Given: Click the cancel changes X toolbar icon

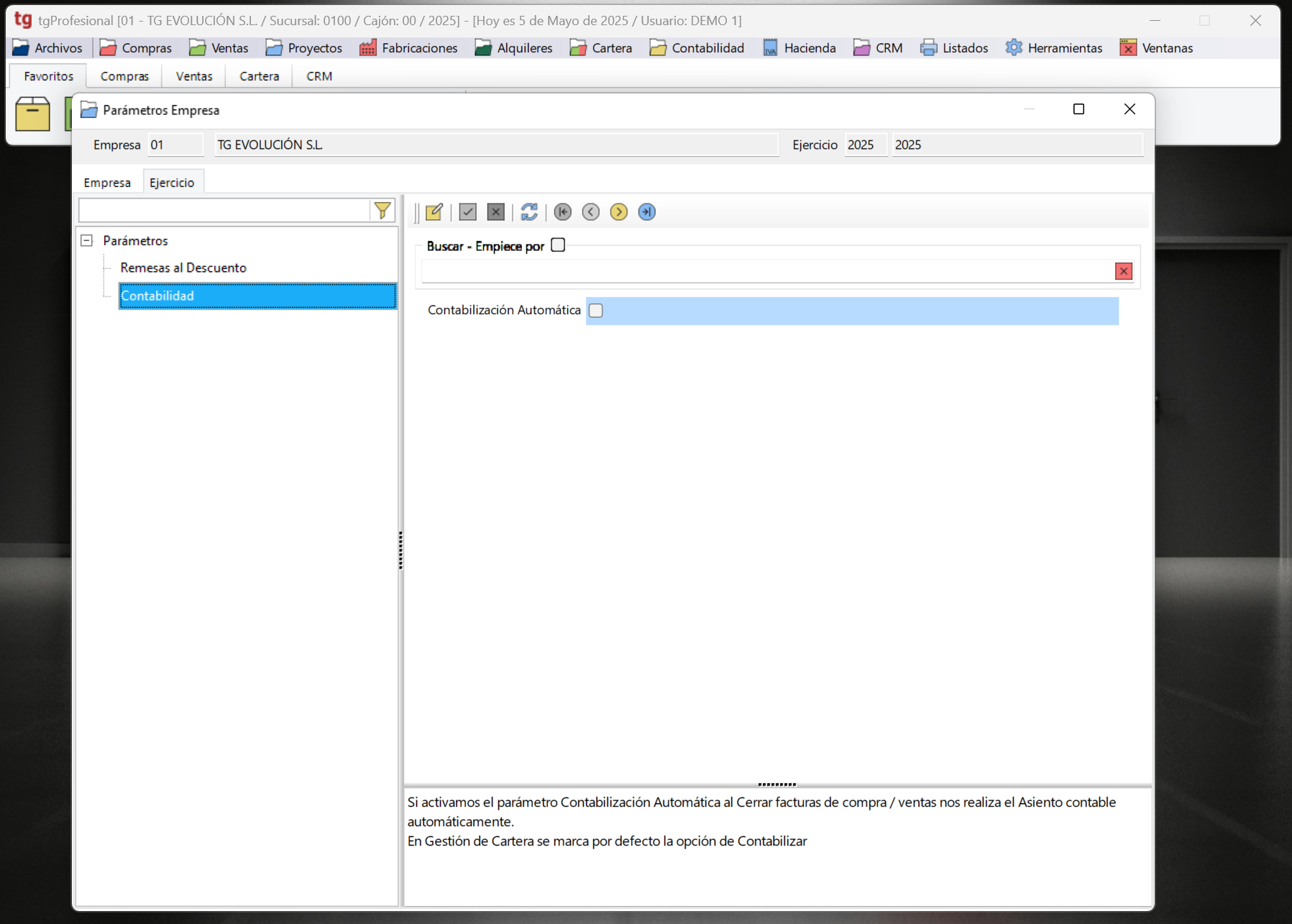Looking at the screenshot, I should [496, 212].
